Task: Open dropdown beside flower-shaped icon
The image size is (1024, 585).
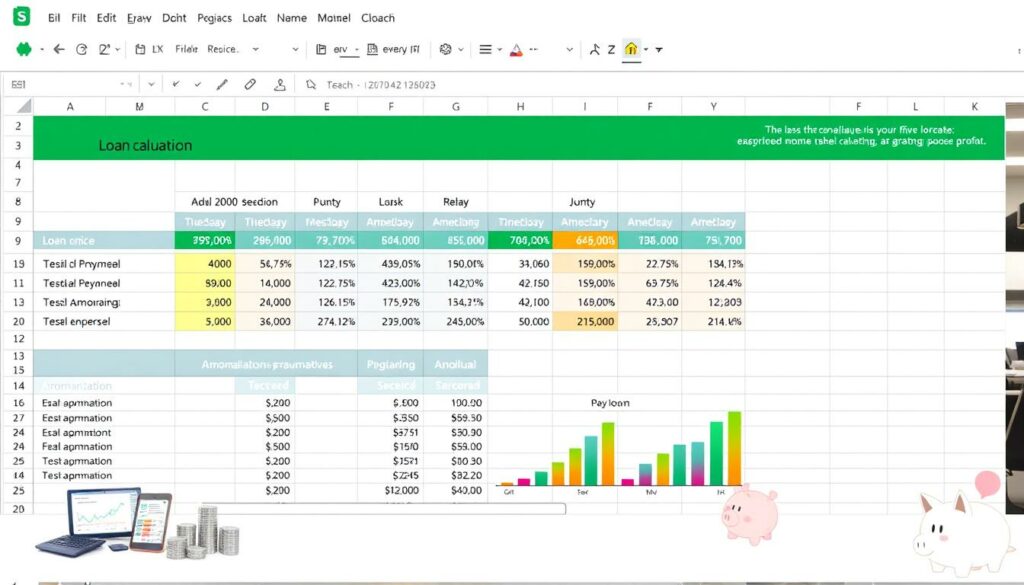Action: [x=461, y=50]
